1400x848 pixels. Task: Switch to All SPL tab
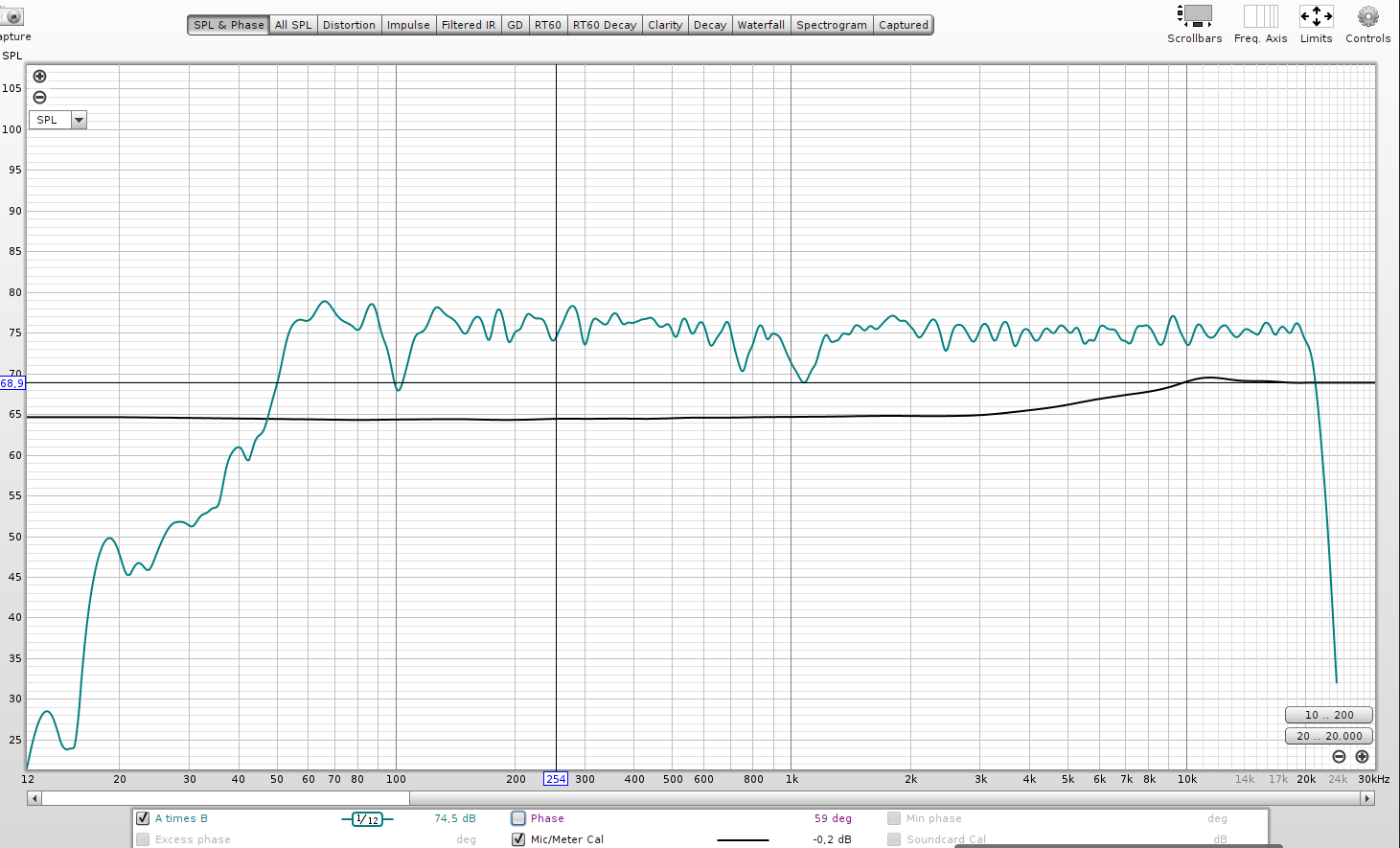pos(293,25)
